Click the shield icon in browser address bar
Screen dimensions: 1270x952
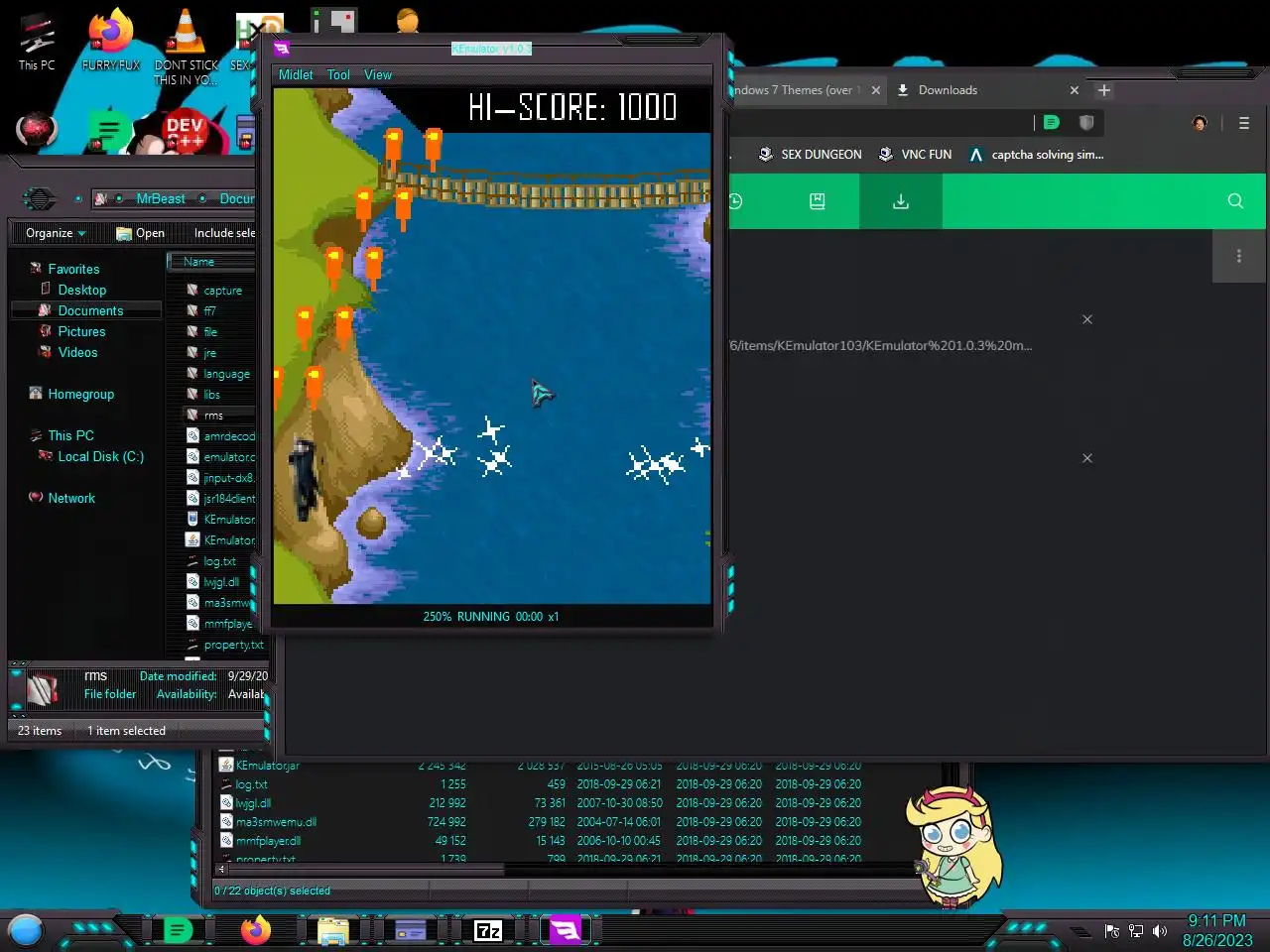[x=1086, y=122]
